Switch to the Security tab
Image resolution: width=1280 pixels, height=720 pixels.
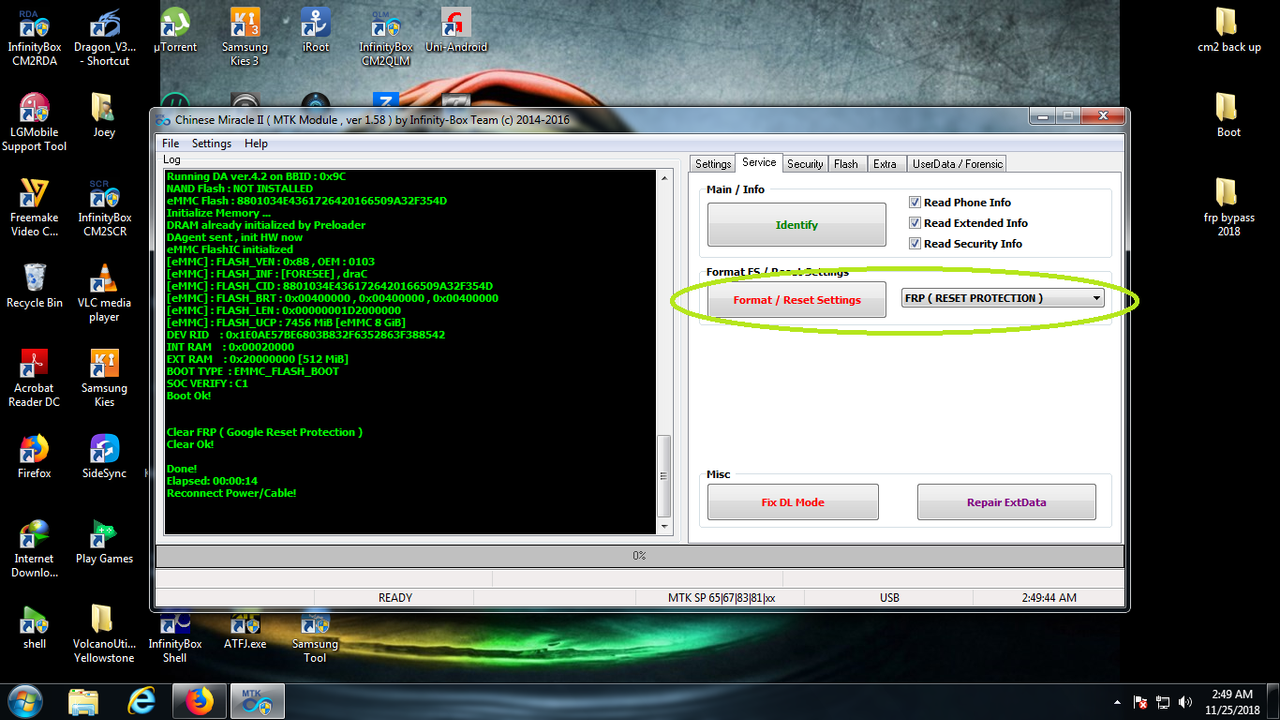tap(805, 164)
